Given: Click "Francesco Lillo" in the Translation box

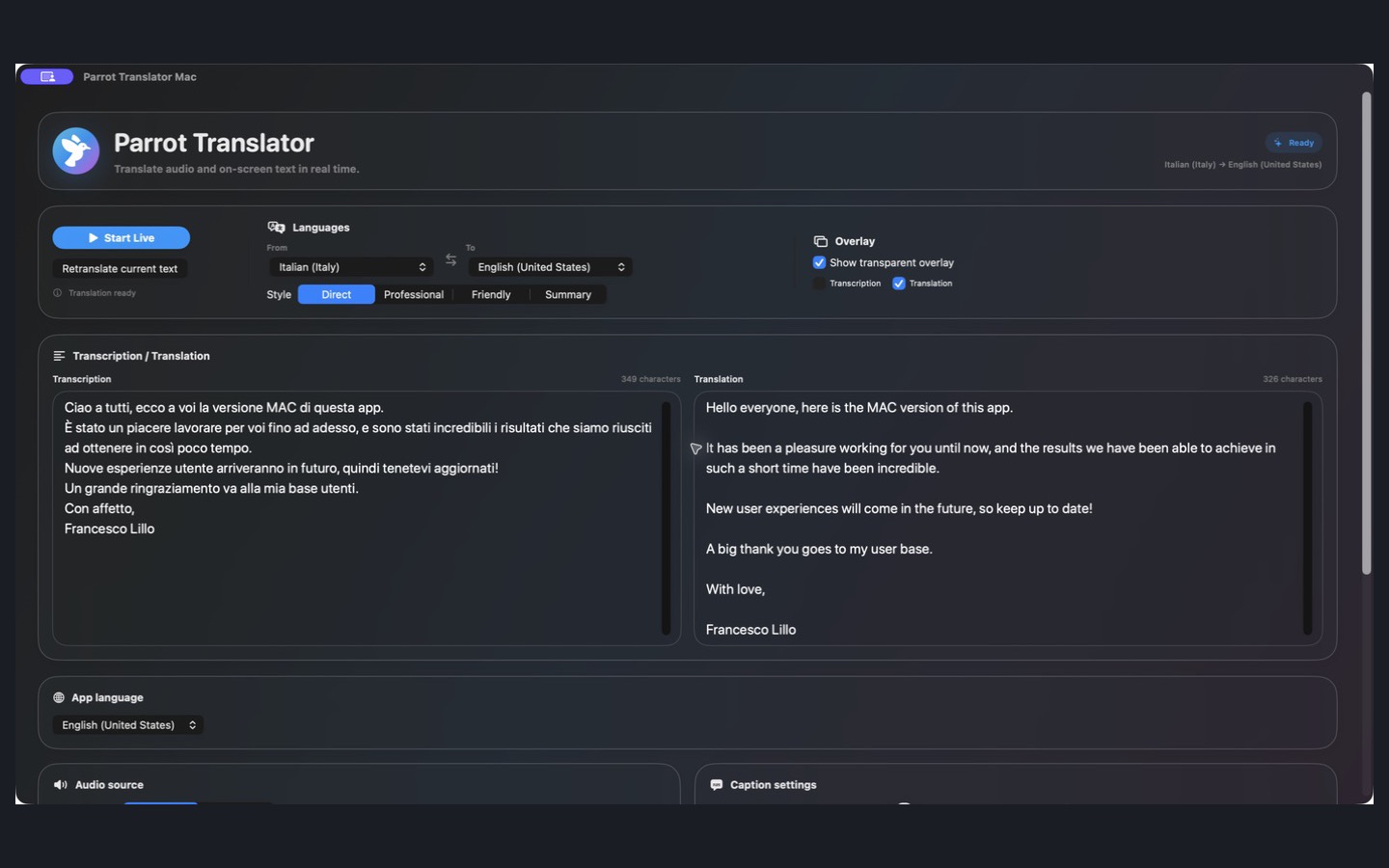Looking at the screenshot, I should (x=750, y=630).
